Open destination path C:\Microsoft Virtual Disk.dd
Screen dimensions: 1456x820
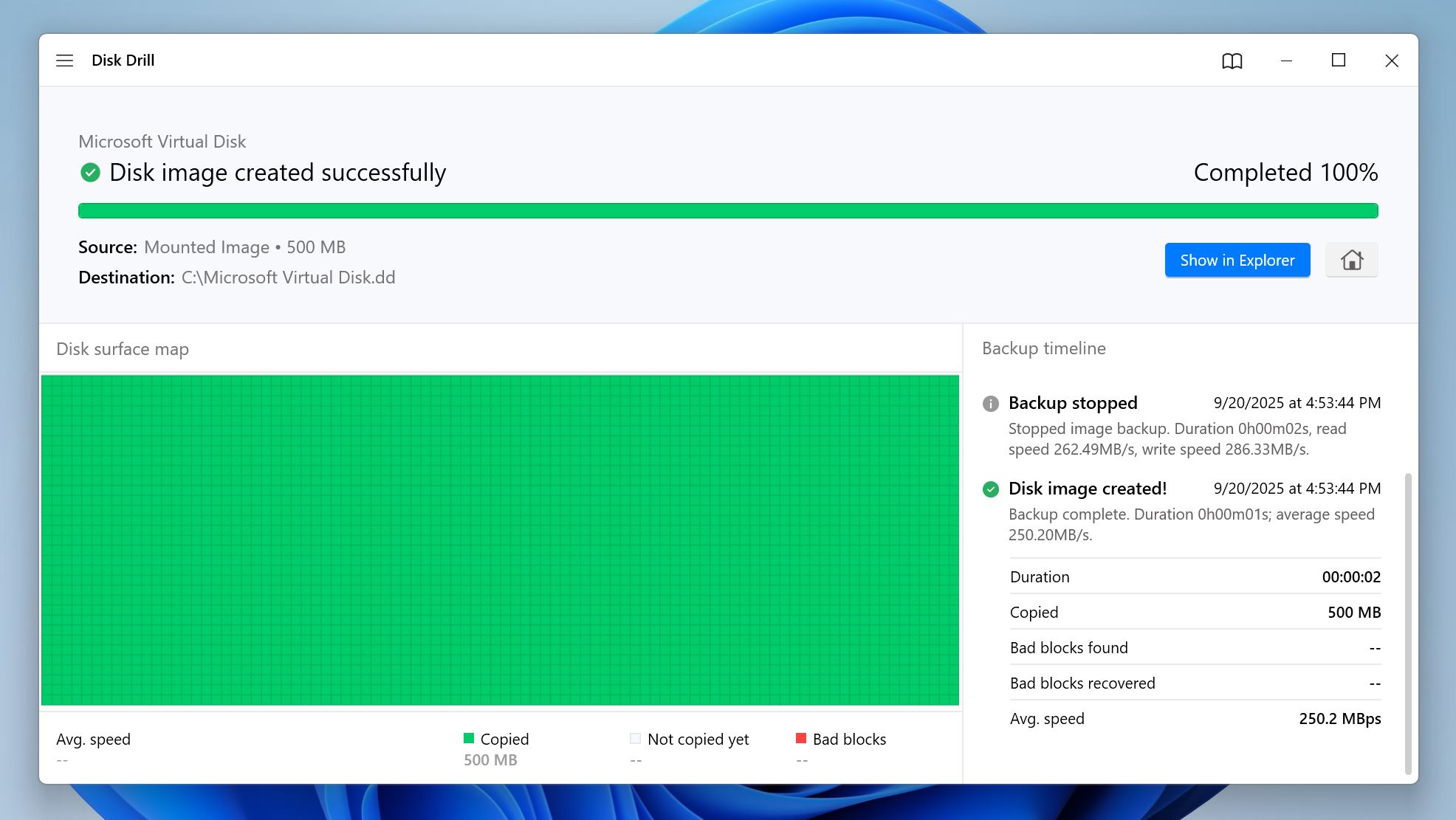pos(288,277)
